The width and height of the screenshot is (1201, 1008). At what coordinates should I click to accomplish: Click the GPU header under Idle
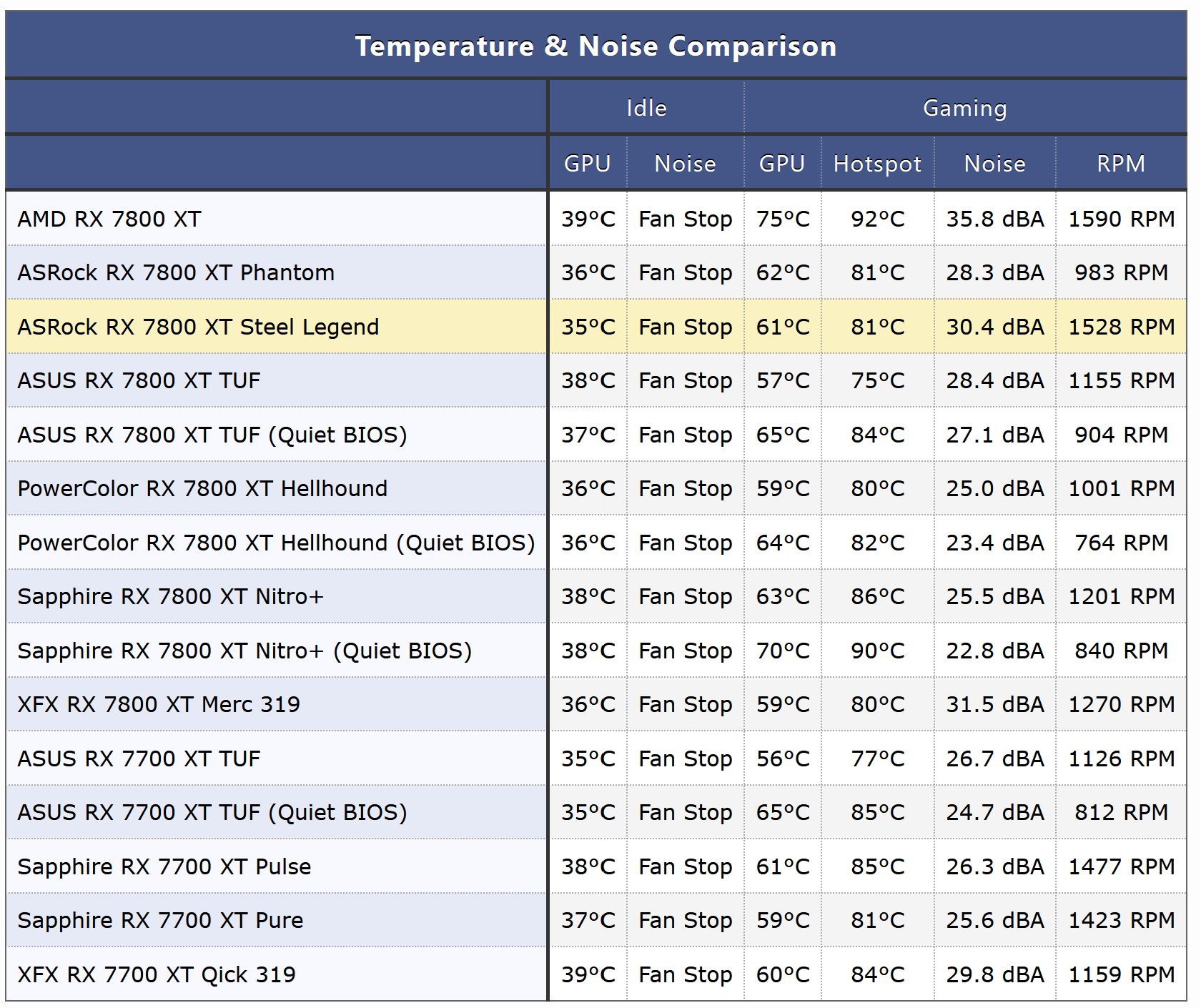587,164
